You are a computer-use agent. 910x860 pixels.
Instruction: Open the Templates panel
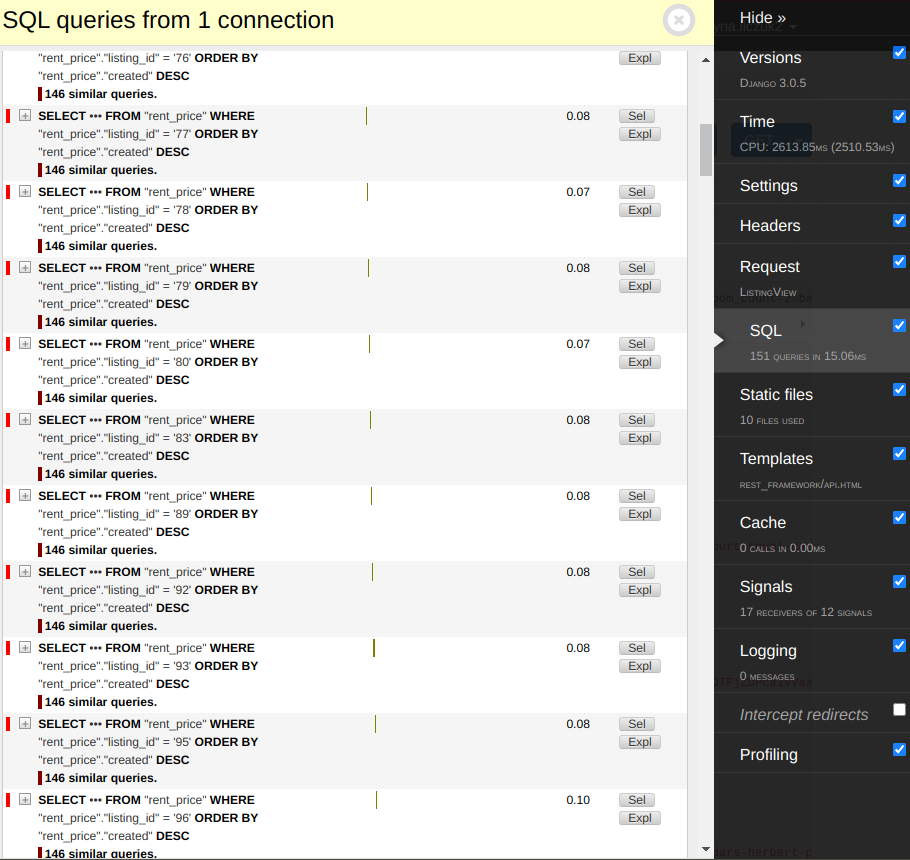(x=776, y=459)
